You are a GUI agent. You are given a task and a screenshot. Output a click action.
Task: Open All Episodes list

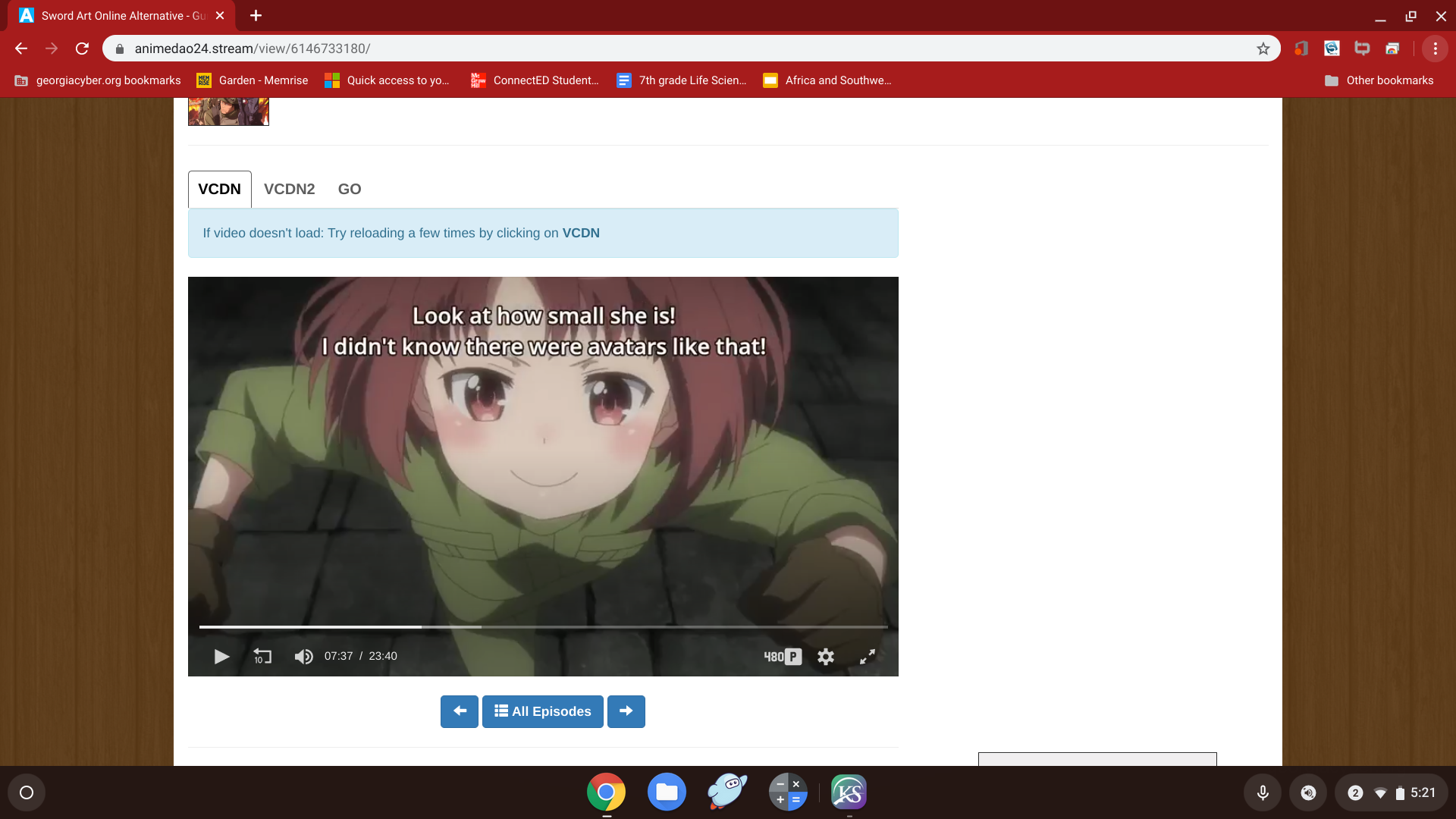[x=543, y=711]
